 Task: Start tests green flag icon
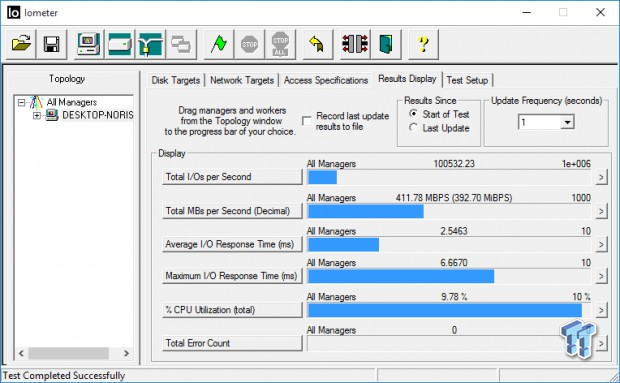tap(218, 44)
